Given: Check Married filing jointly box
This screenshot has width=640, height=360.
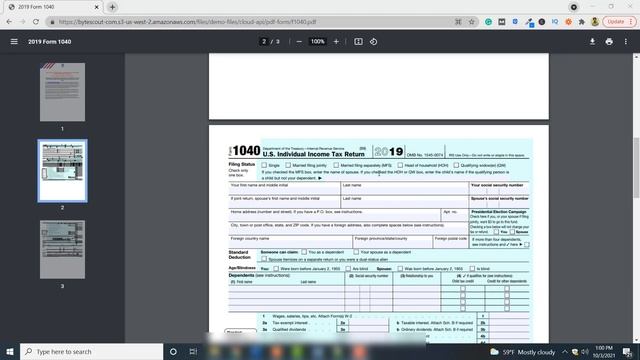Looking at the screenshot, I should 288,165.
